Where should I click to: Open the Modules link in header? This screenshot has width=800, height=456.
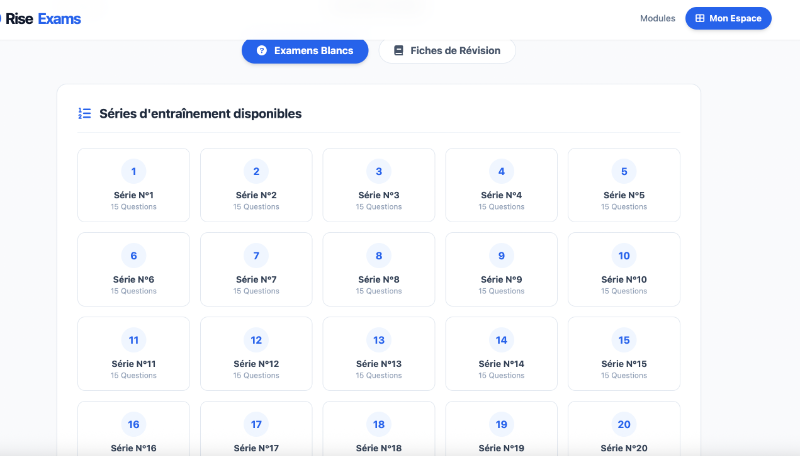click(657, 19)
